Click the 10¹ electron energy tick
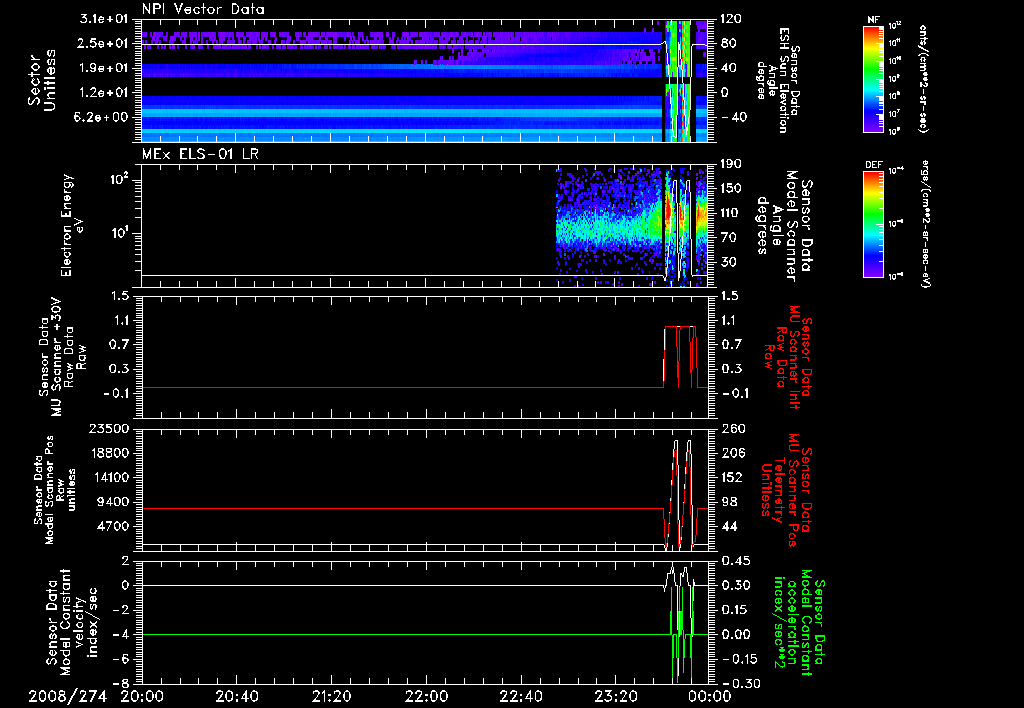Viewport: 1024px width, 708px height. pos(118,233)
